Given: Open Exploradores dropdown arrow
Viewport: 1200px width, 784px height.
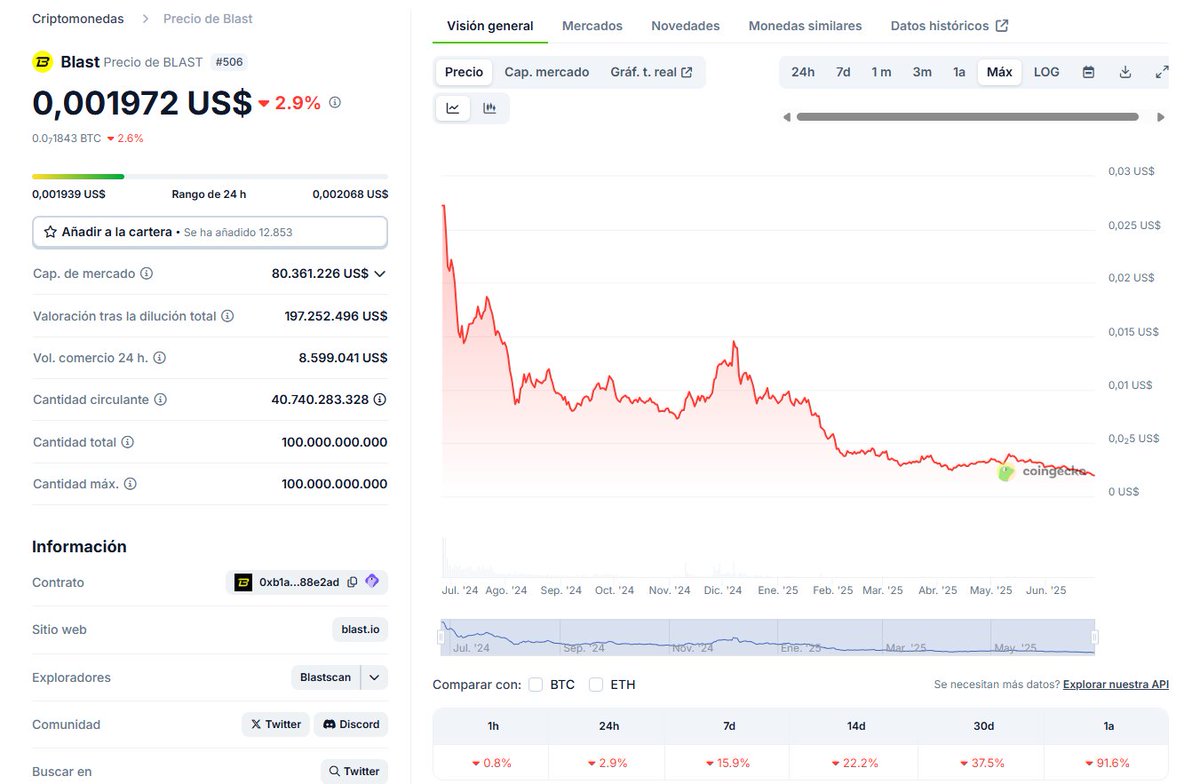Looking at the screenshot, I should (374, 677).
